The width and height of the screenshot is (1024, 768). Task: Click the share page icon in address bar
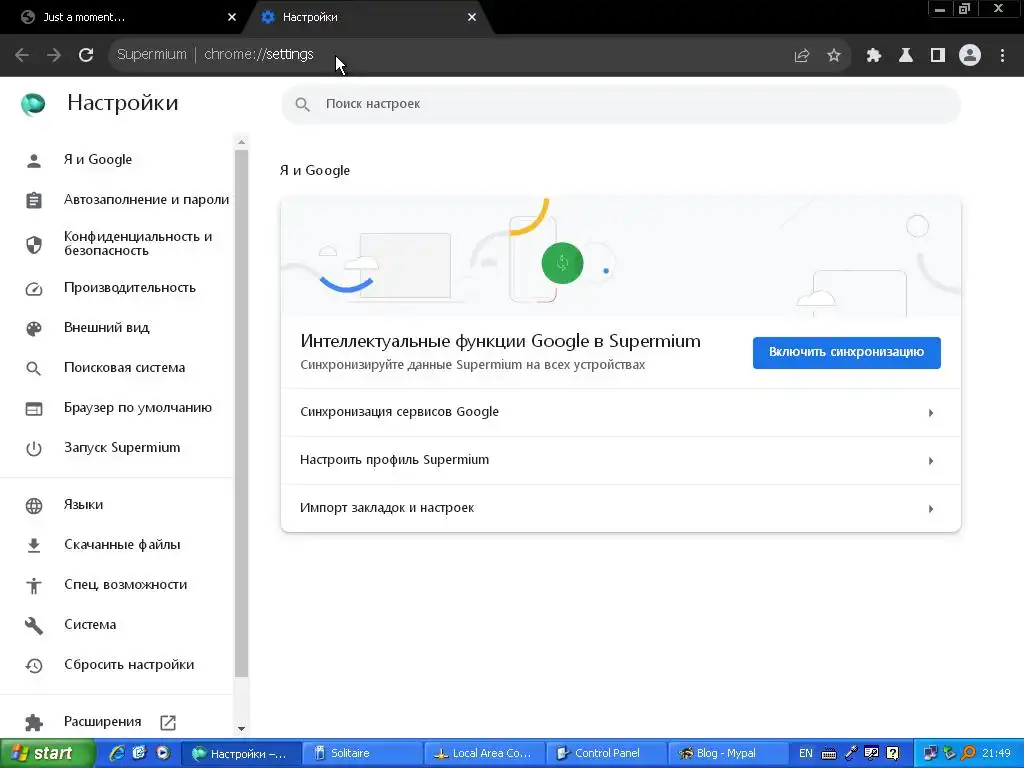coord(801,56)
